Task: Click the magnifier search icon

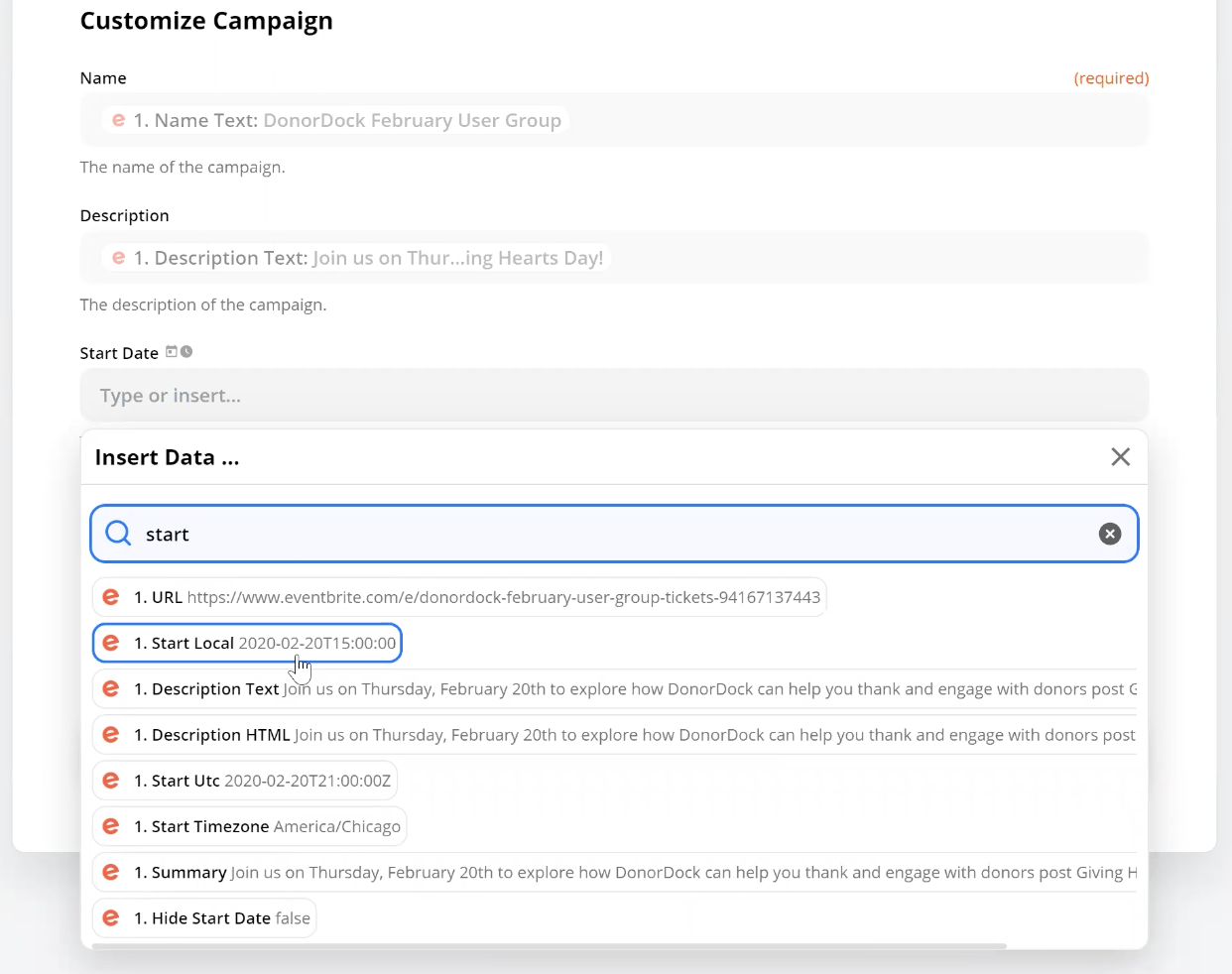Action: pos(118,534)
